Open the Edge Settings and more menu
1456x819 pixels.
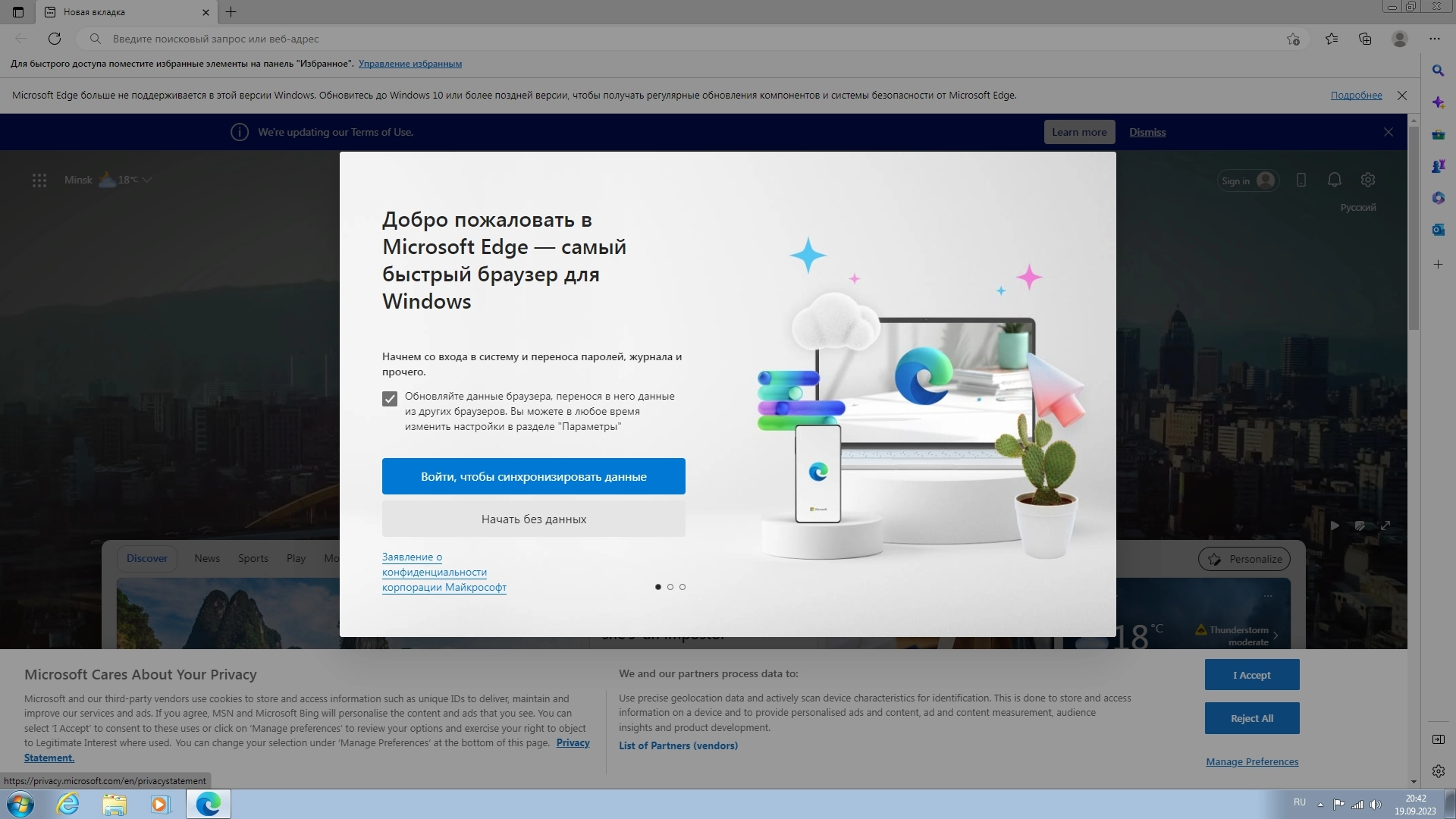(x=1434, y=39)
